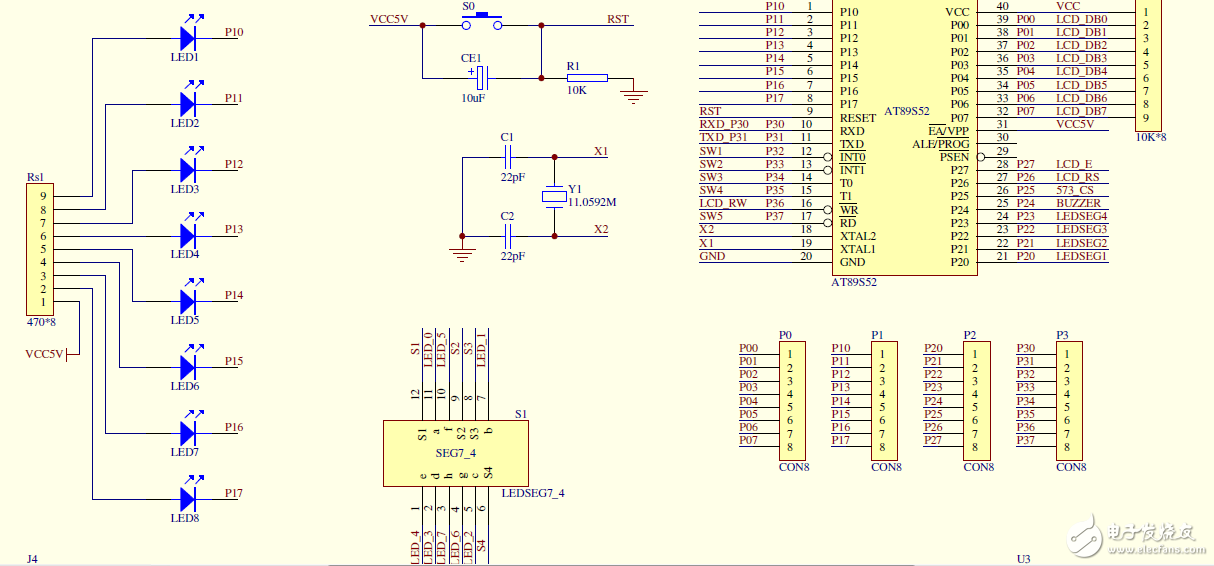The width and height of the screenshot is (1214, 566).
Task: Select the Y1 crystal oscillator symbol
Action: pyautogui.click(x=554, y=196)
